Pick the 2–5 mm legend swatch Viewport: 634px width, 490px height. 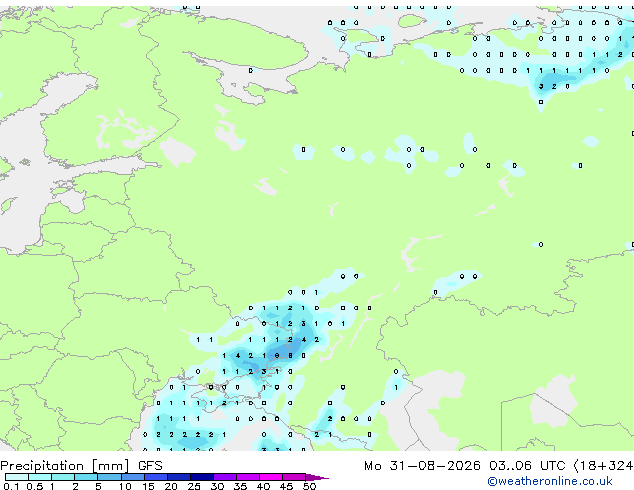pos(86,477)
